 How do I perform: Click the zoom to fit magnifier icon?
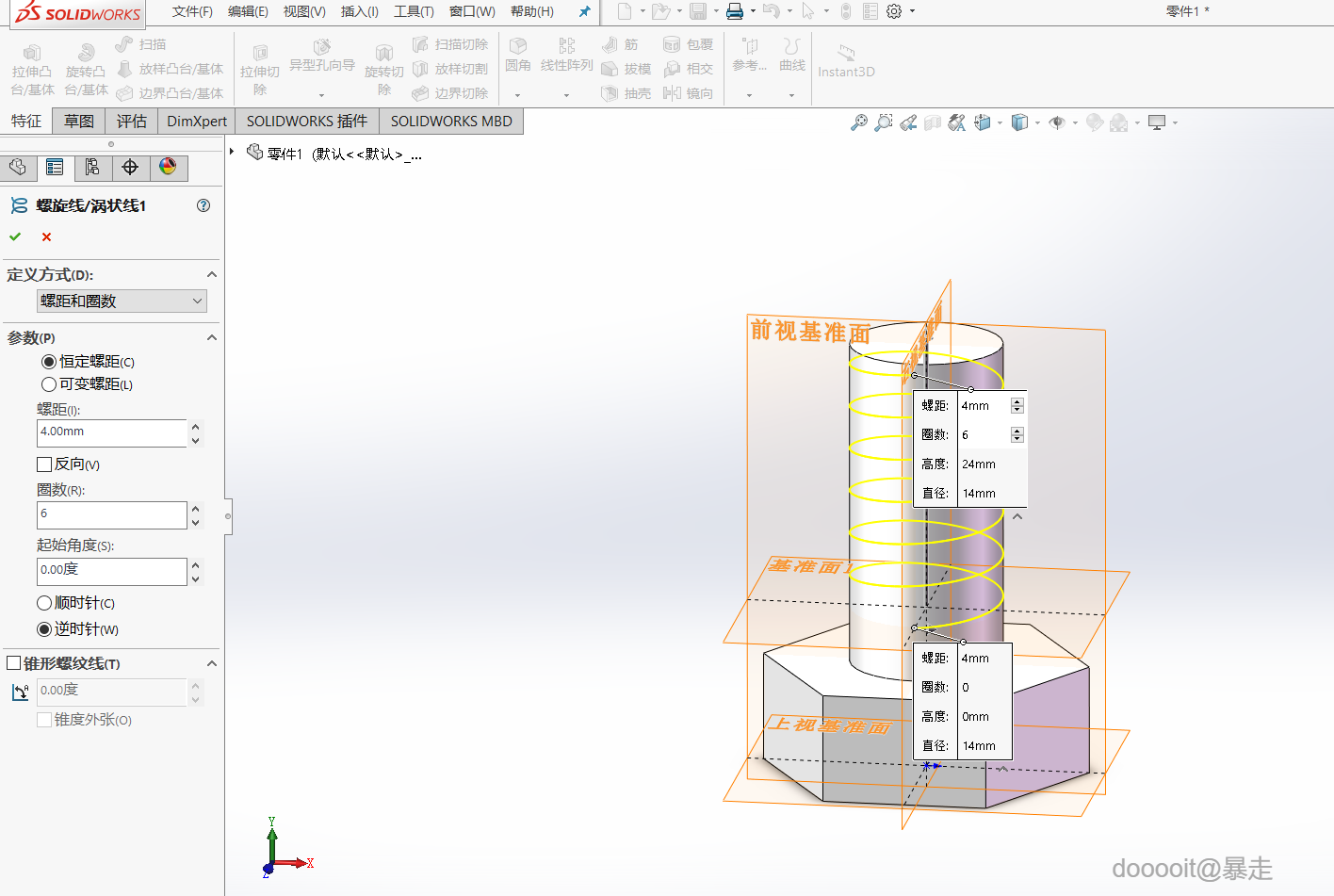pyautogui.click(x=858, y=122)
